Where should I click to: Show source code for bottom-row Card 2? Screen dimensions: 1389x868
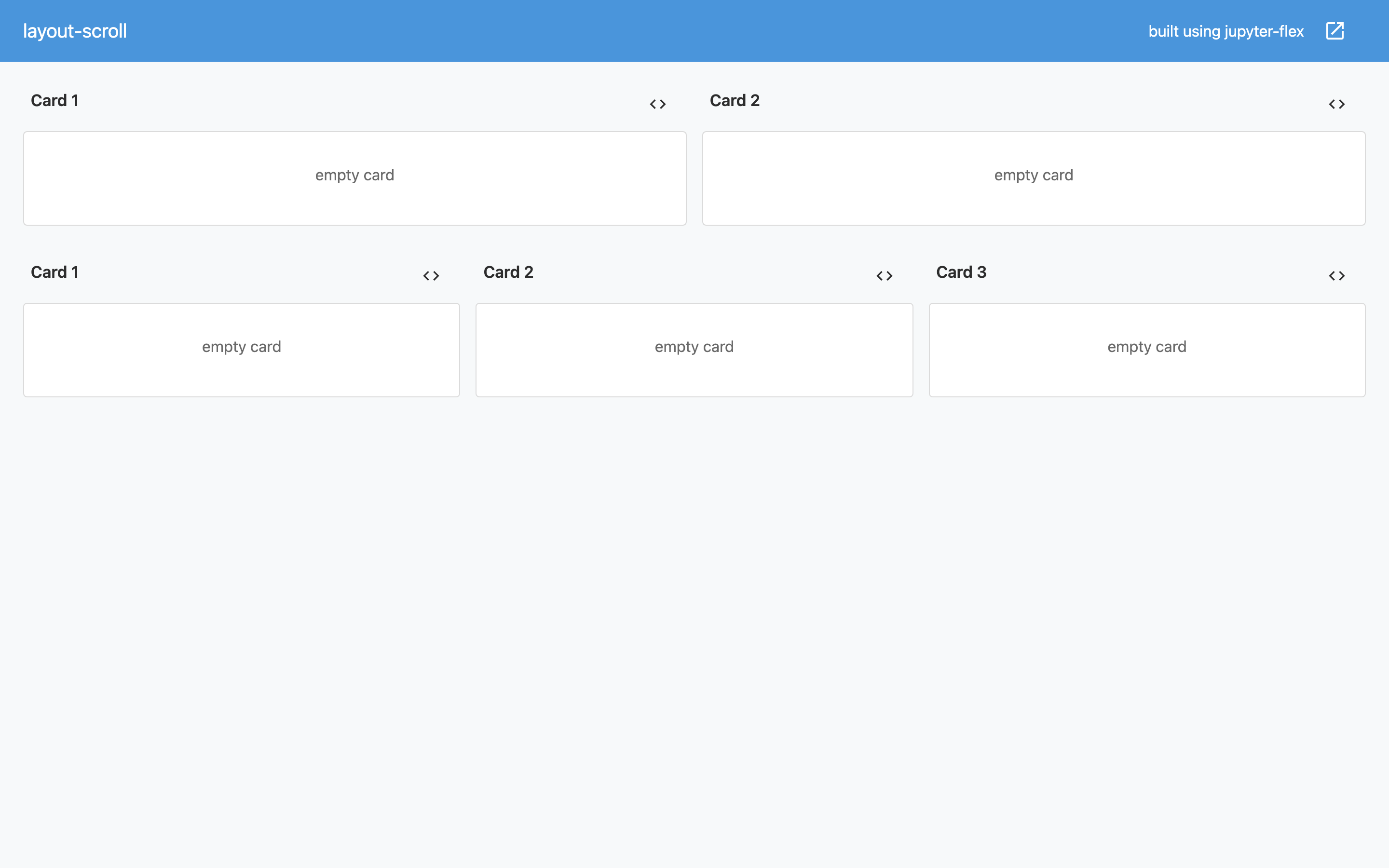click(x=885, y=275)
